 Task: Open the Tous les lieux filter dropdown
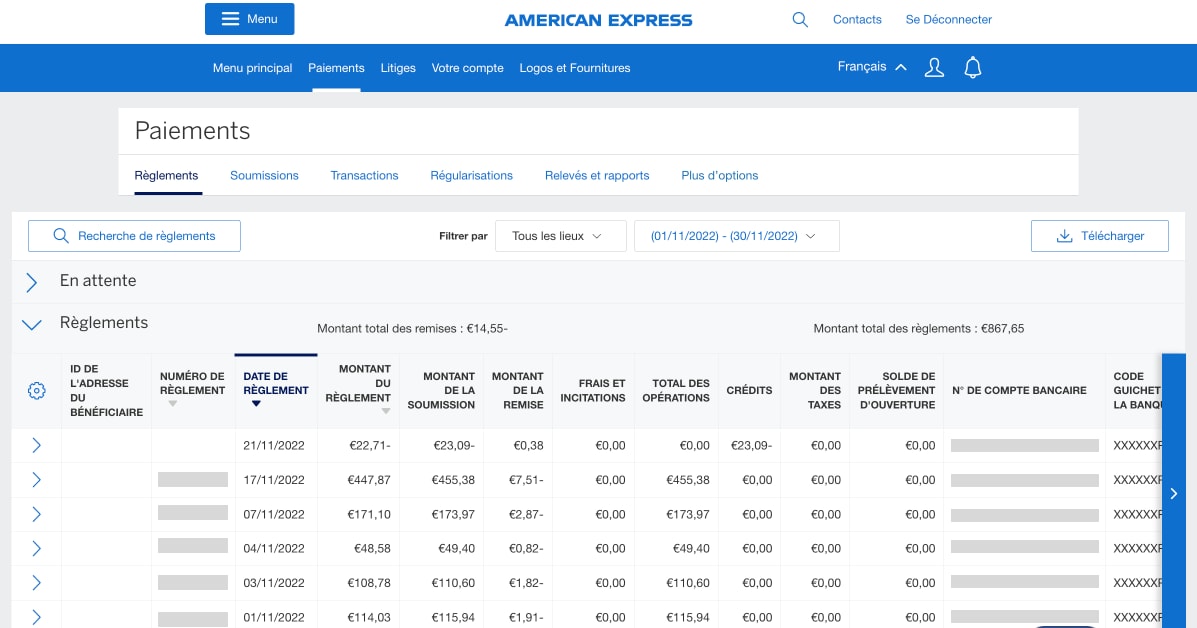pos(560,236)
